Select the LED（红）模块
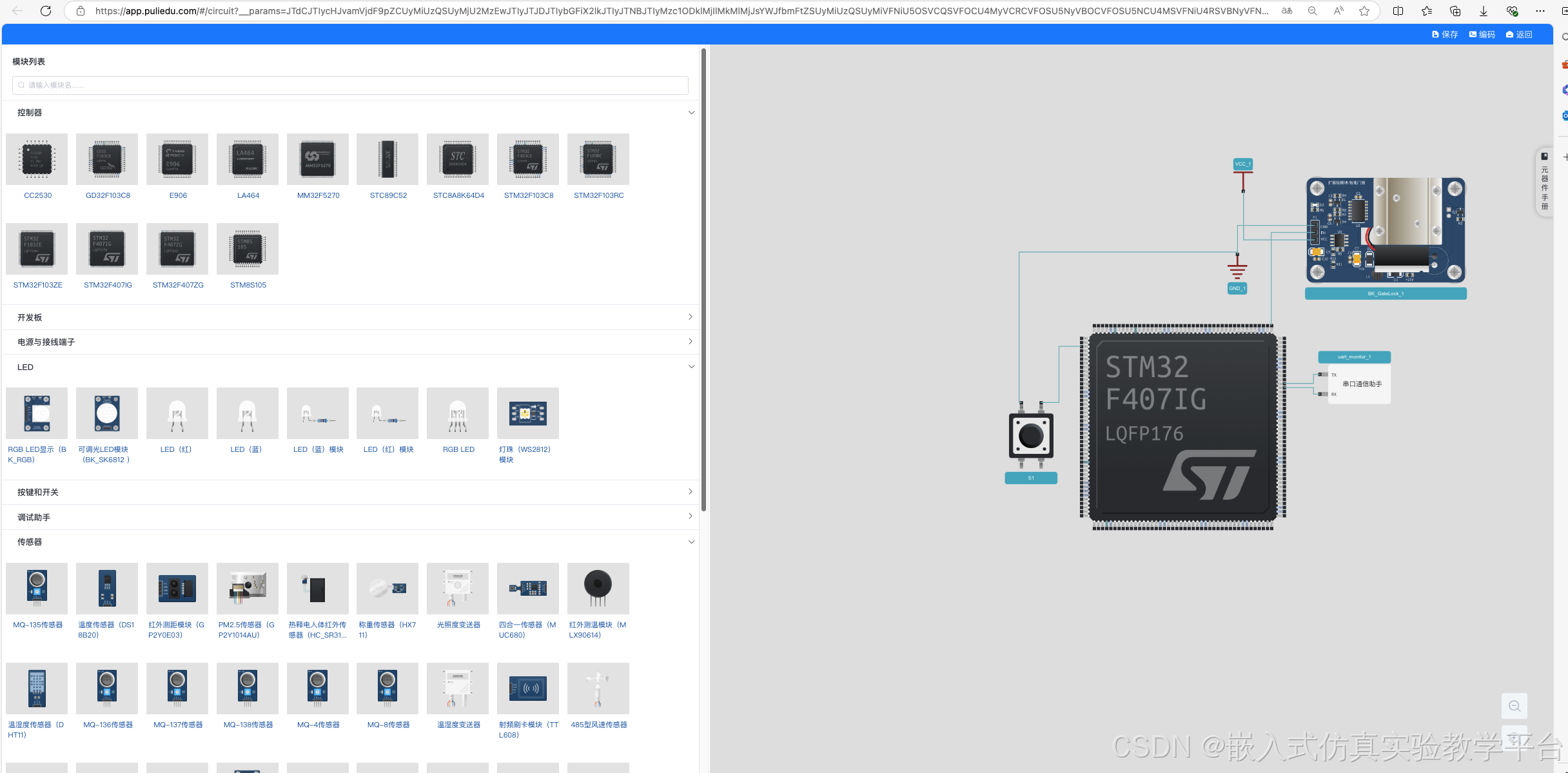The image size is (1568, 773). point(387,413)
